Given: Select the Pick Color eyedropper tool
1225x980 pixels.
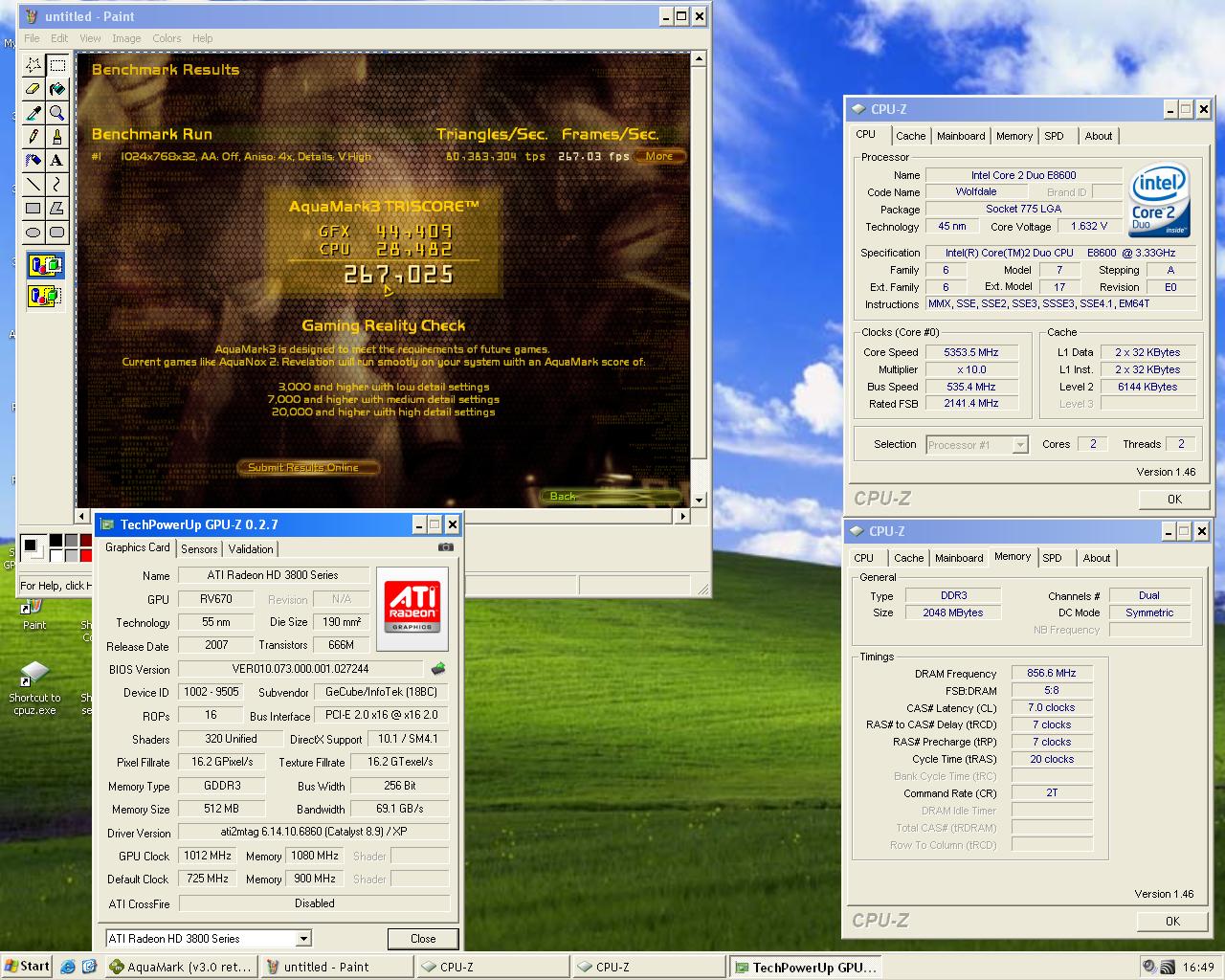Looking at the screenshot, I should pos(33,113).
